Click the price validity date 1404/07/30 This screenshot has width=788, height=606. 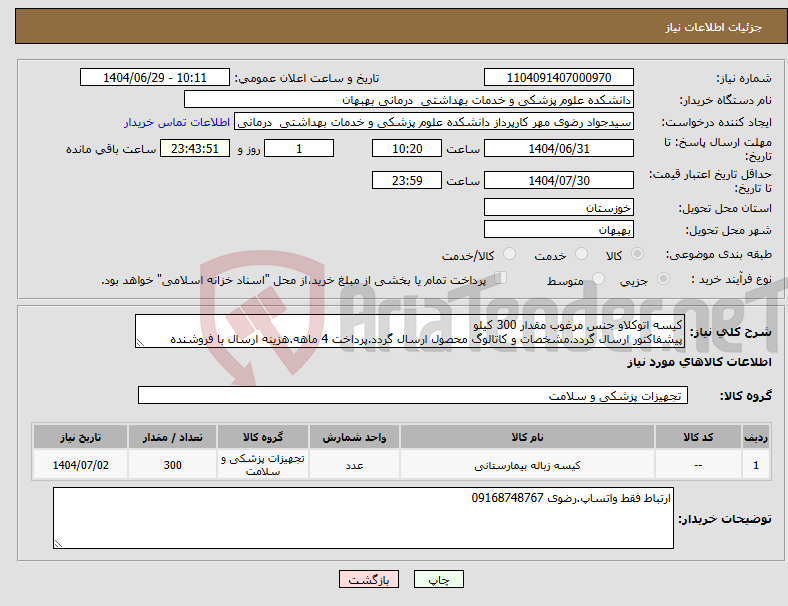[558, 180]
